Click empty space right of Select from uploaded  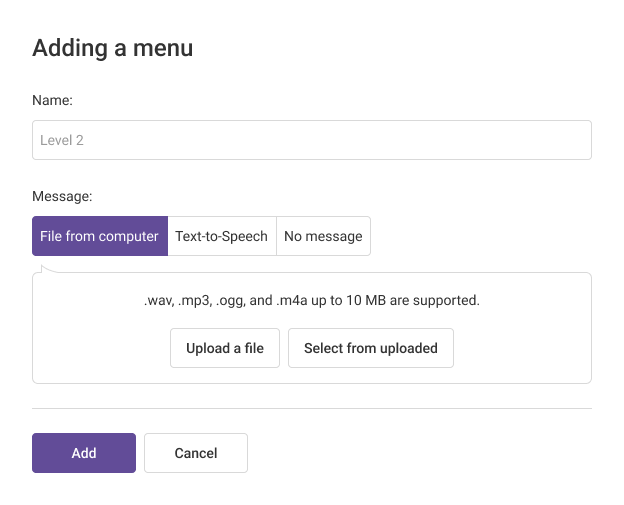(x=520, y=348)
